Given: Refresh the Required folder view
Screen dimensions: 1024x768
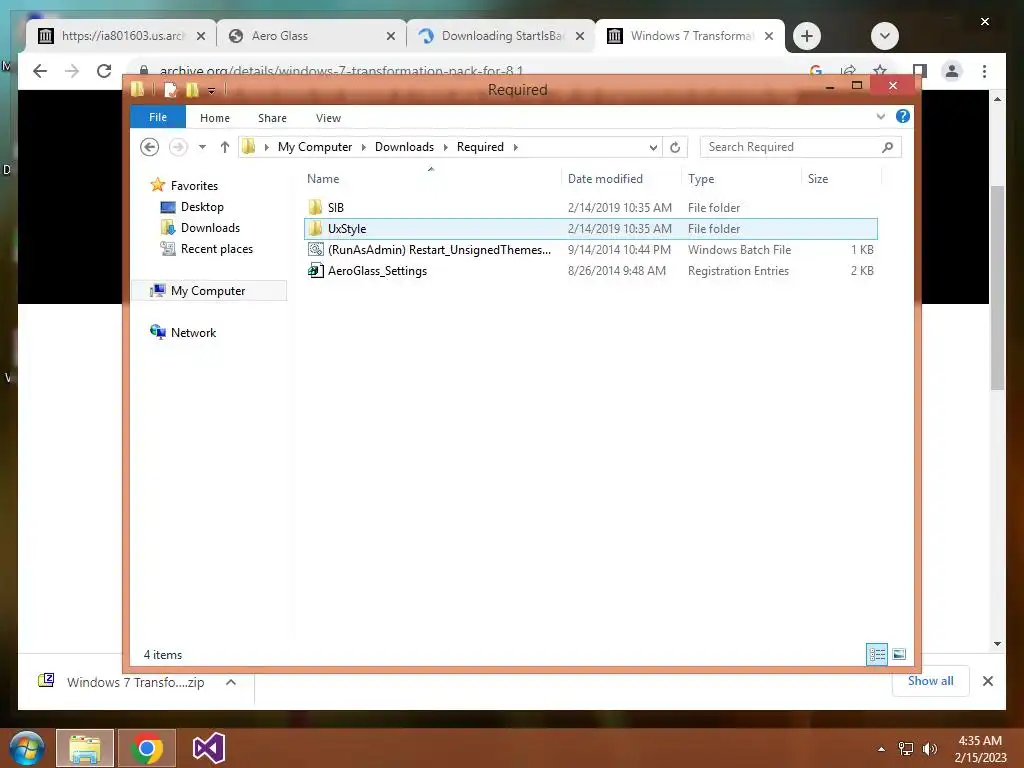Looking at the screenshot, I should tap(675, 147).
